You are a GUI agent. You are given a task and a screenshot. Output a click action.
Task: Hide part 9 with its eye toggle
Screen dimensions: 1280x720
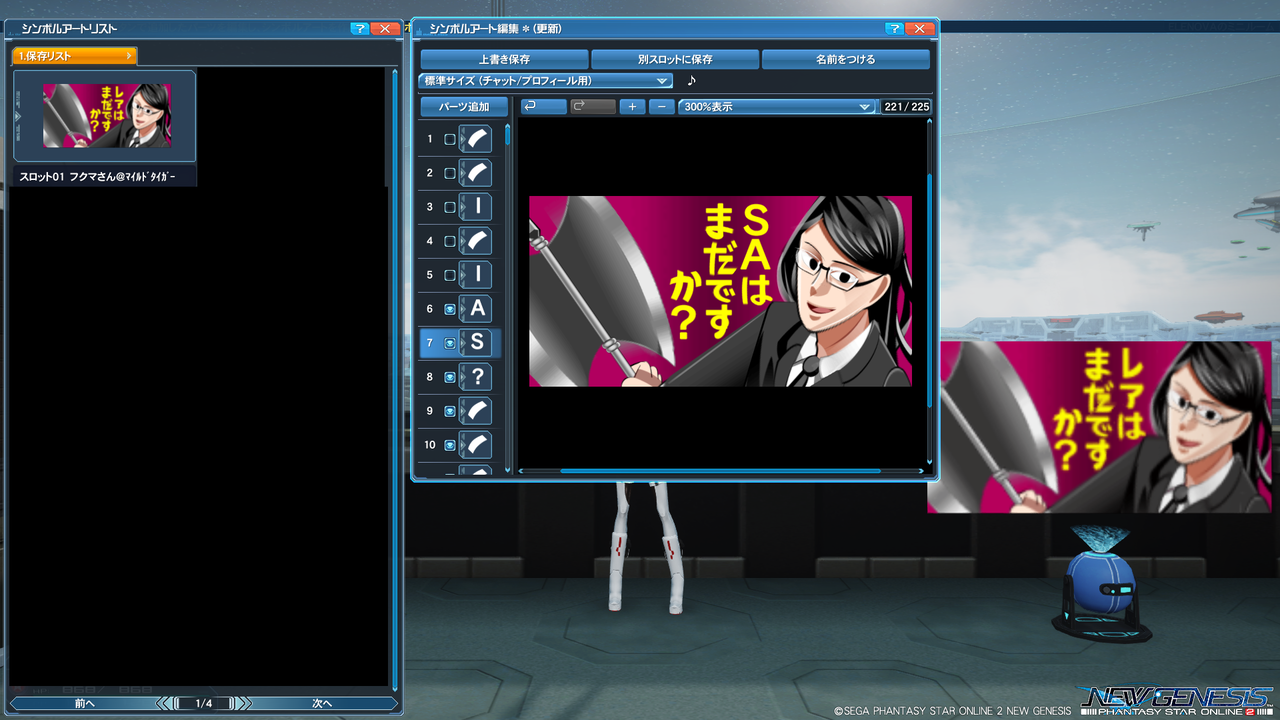tap(450, 411)
